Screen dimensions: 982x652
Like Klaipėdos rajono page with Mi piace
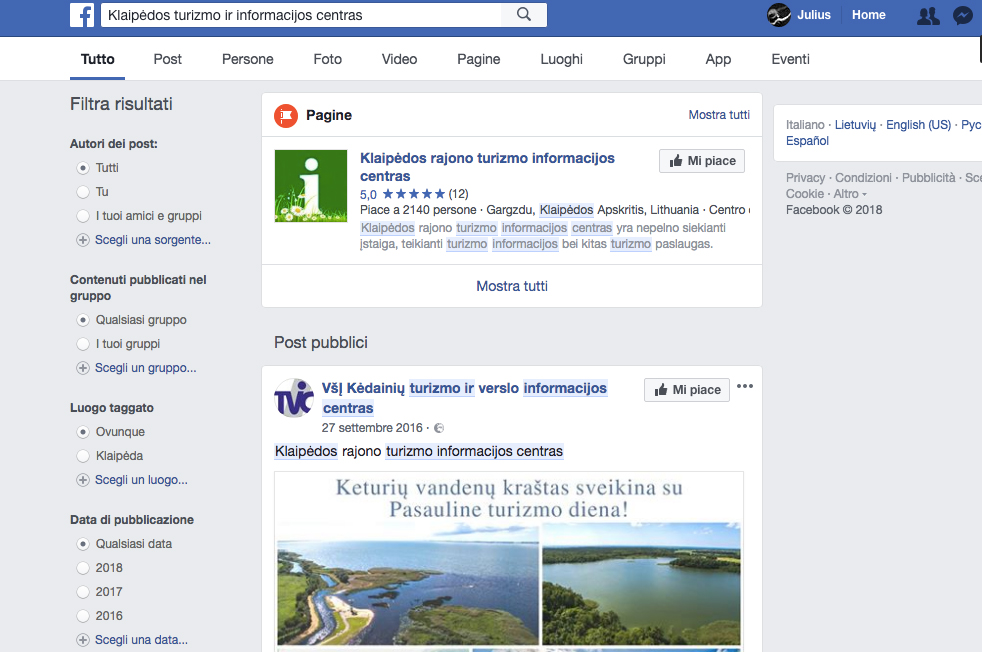point(702,161)
